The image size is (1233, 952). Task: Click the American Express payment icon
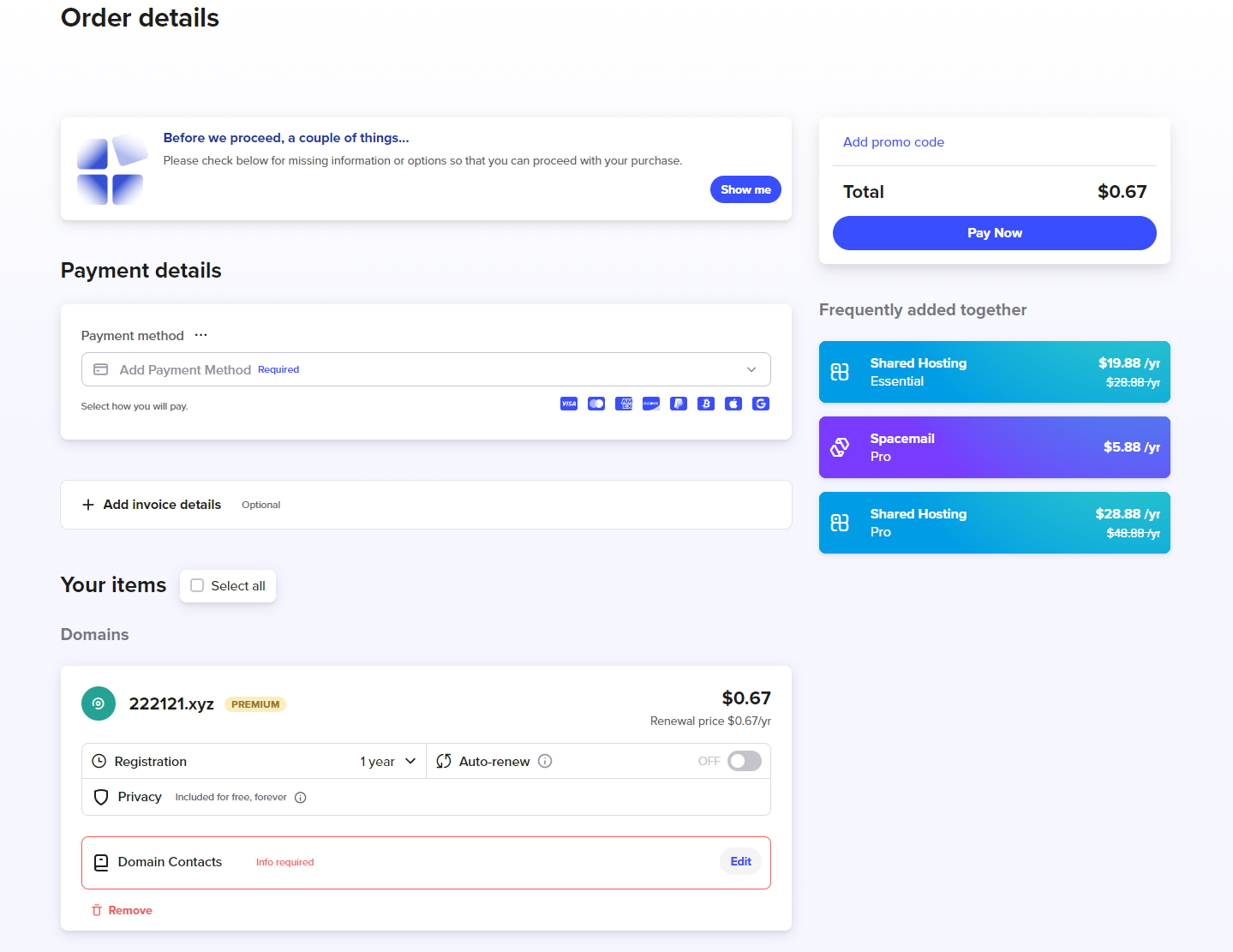pos(624,404)
